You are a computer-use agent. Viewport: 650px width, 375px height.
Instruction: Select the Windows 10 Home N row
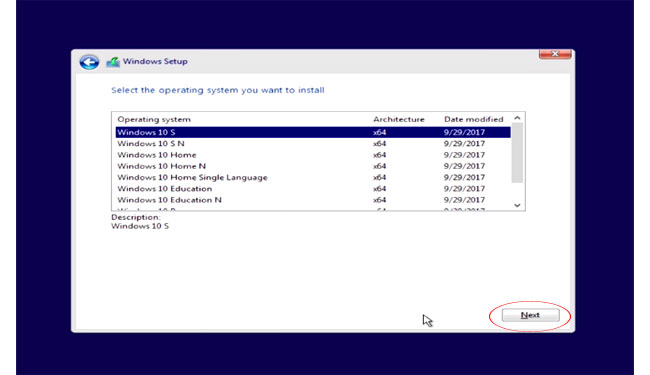coord(313,166)
